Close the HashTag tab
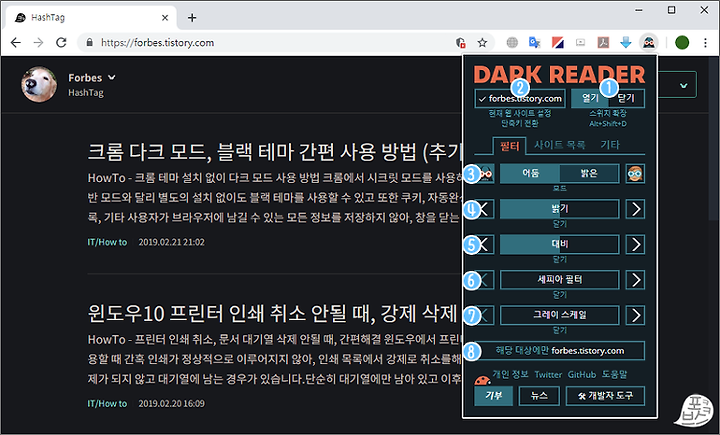 point(165,18)
